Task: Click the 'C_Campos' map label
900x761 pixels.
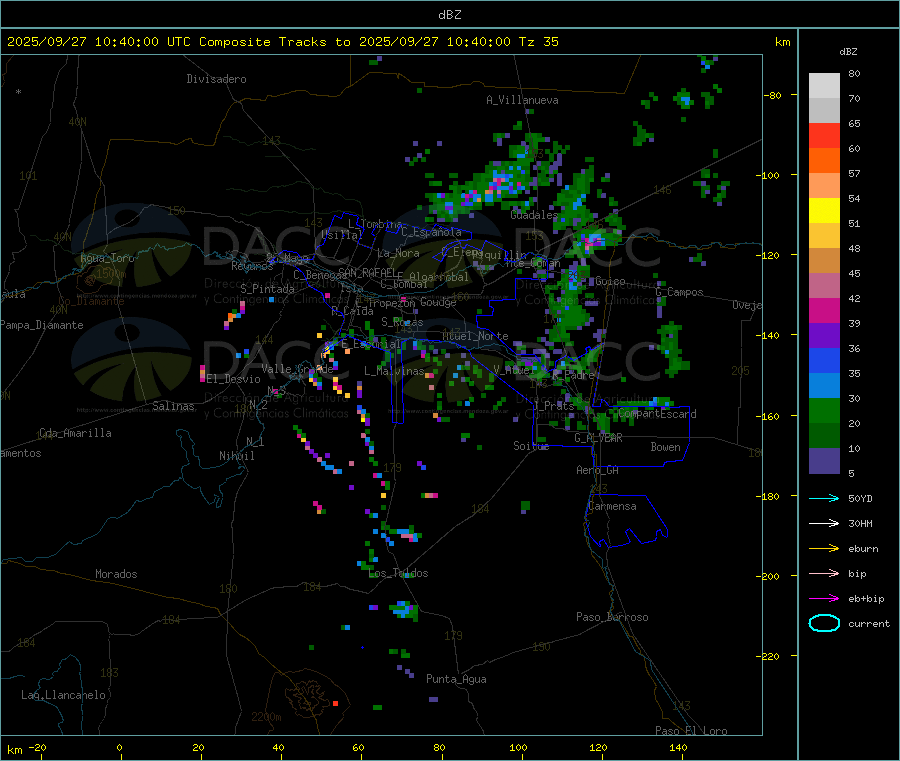Action: pos(680,292)
